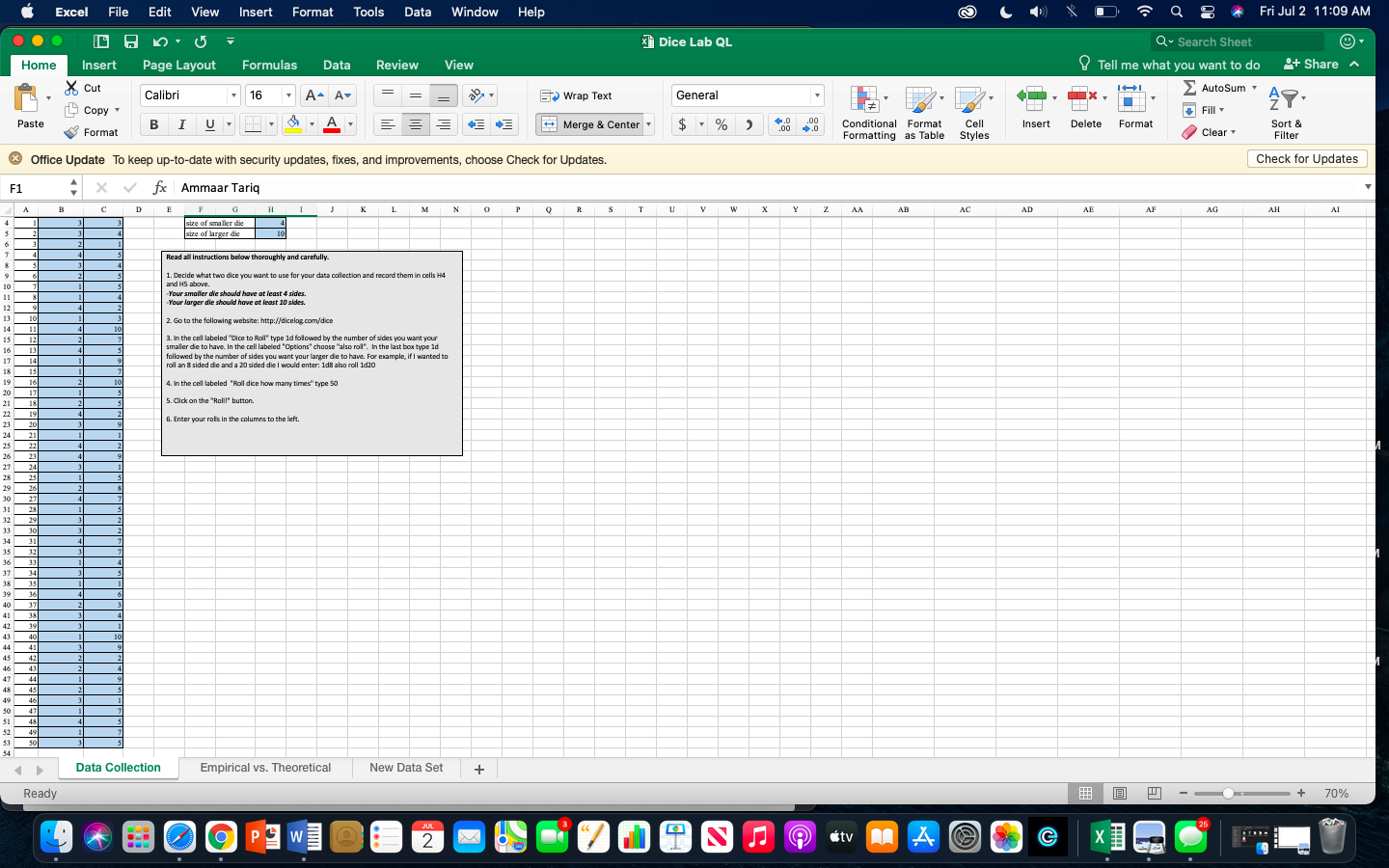The height and width of the screenshot is (868, 1389).
Task: Switch to Empirical vs. Theoretical sheet
Action: click(x=265, y=768)
